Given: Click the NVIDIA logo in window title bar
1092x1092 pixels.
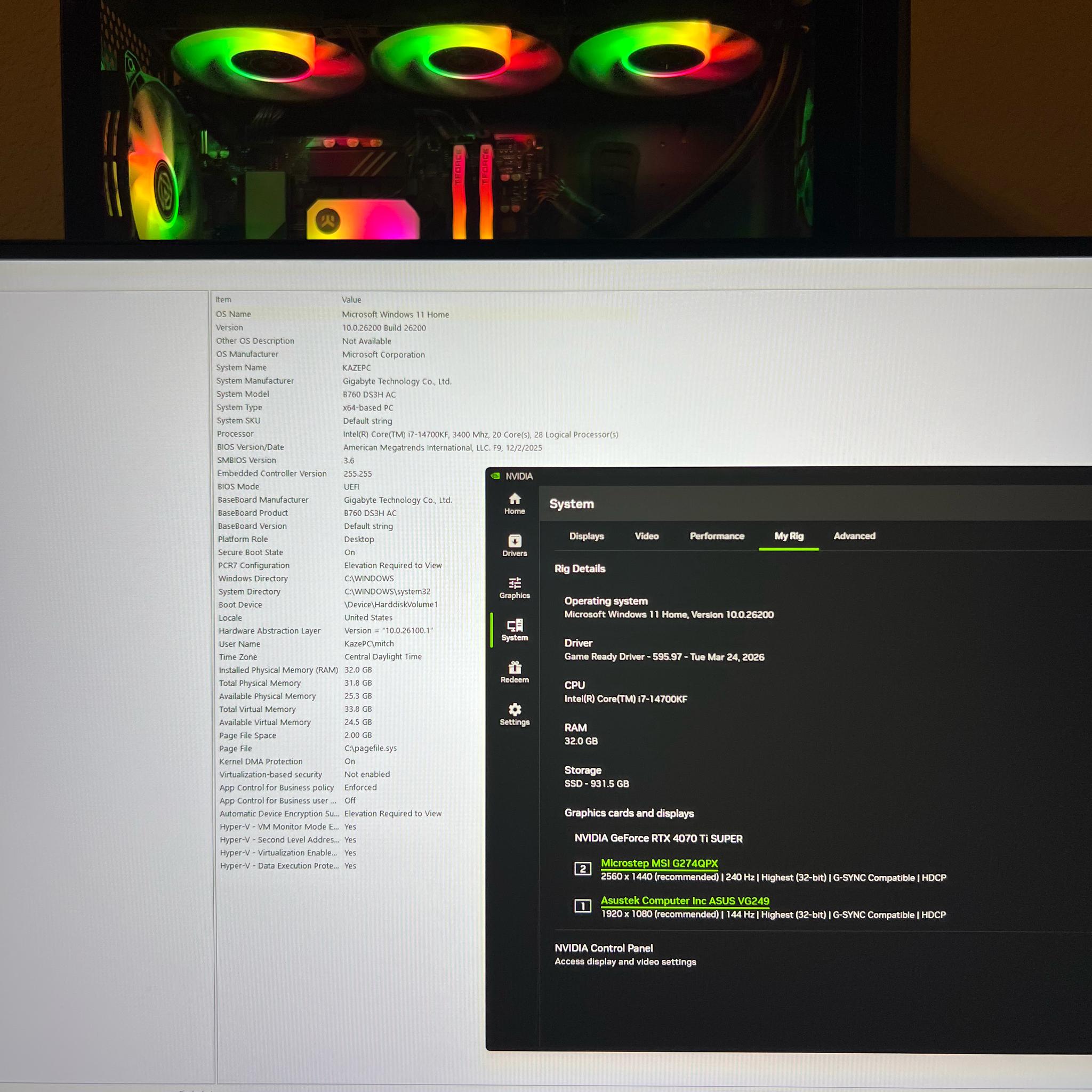Looking at the screenshot, I should tap(496, 476).
